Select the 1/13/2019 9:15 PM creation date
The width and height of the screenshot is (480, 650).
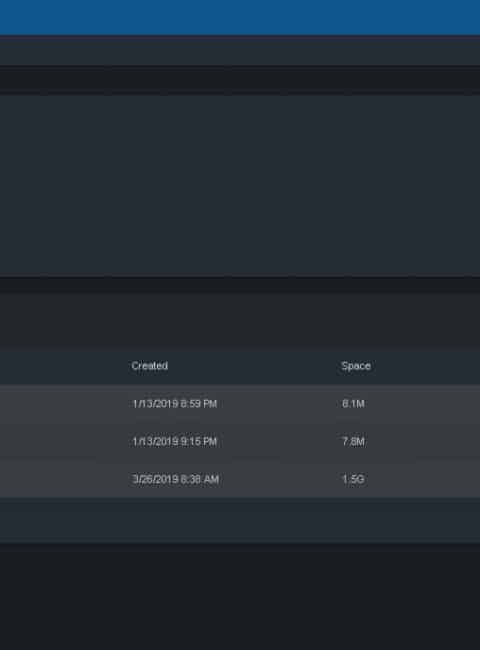[175, 441]
